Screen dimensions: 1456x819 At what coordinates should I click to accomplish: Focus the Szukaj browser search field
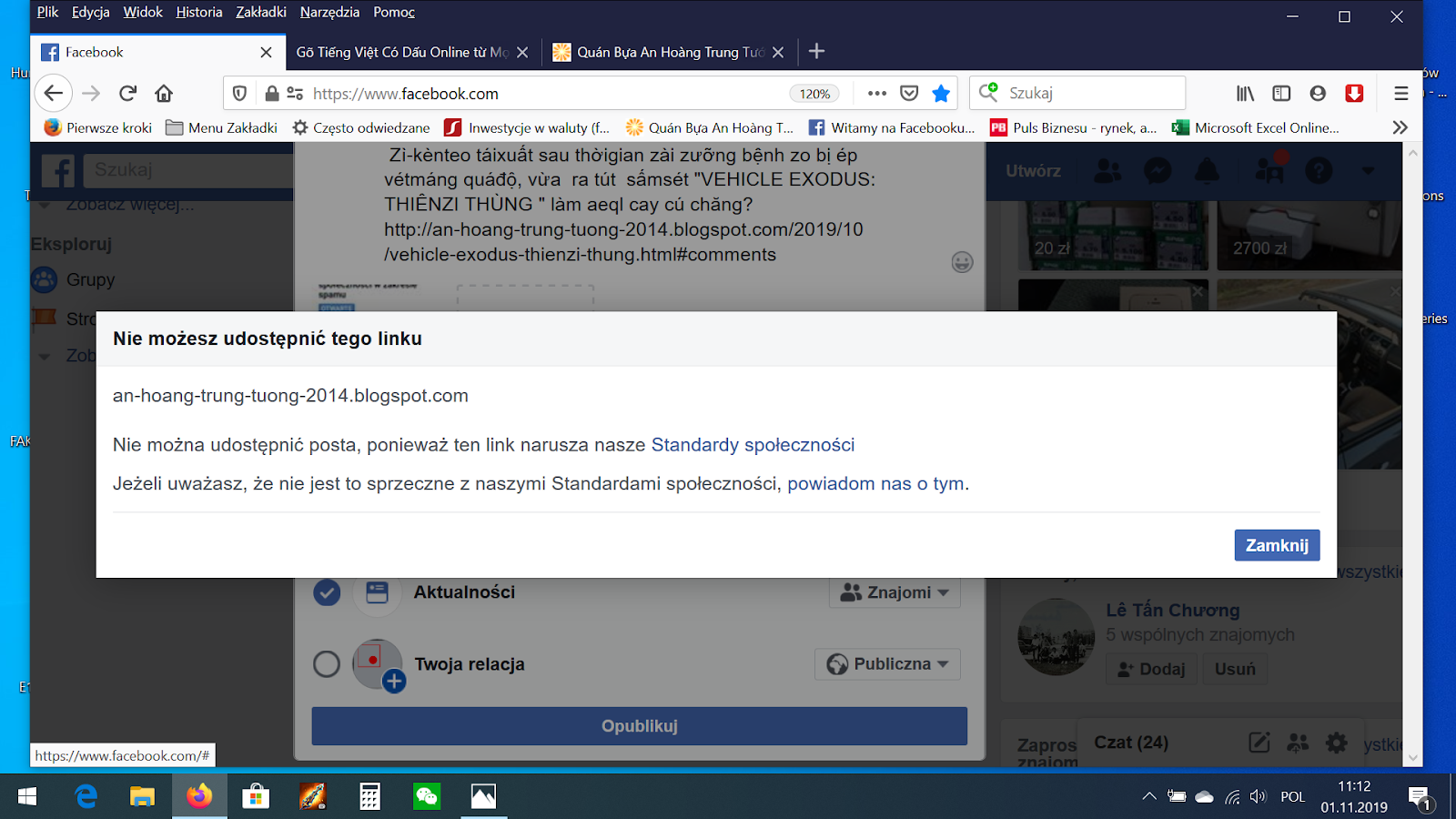click(1077, 93)
